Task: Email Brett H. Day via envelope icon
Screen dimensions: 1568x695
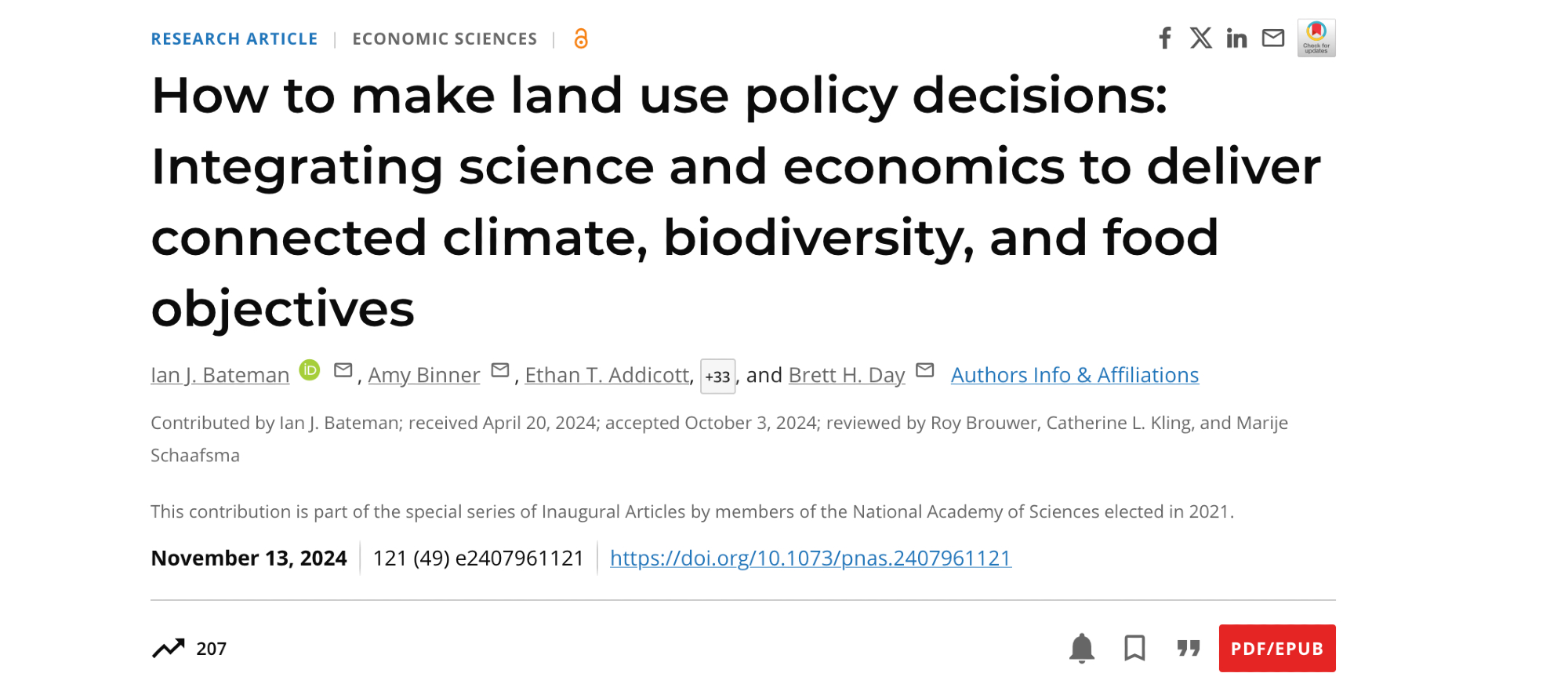Action: [925, 370]
